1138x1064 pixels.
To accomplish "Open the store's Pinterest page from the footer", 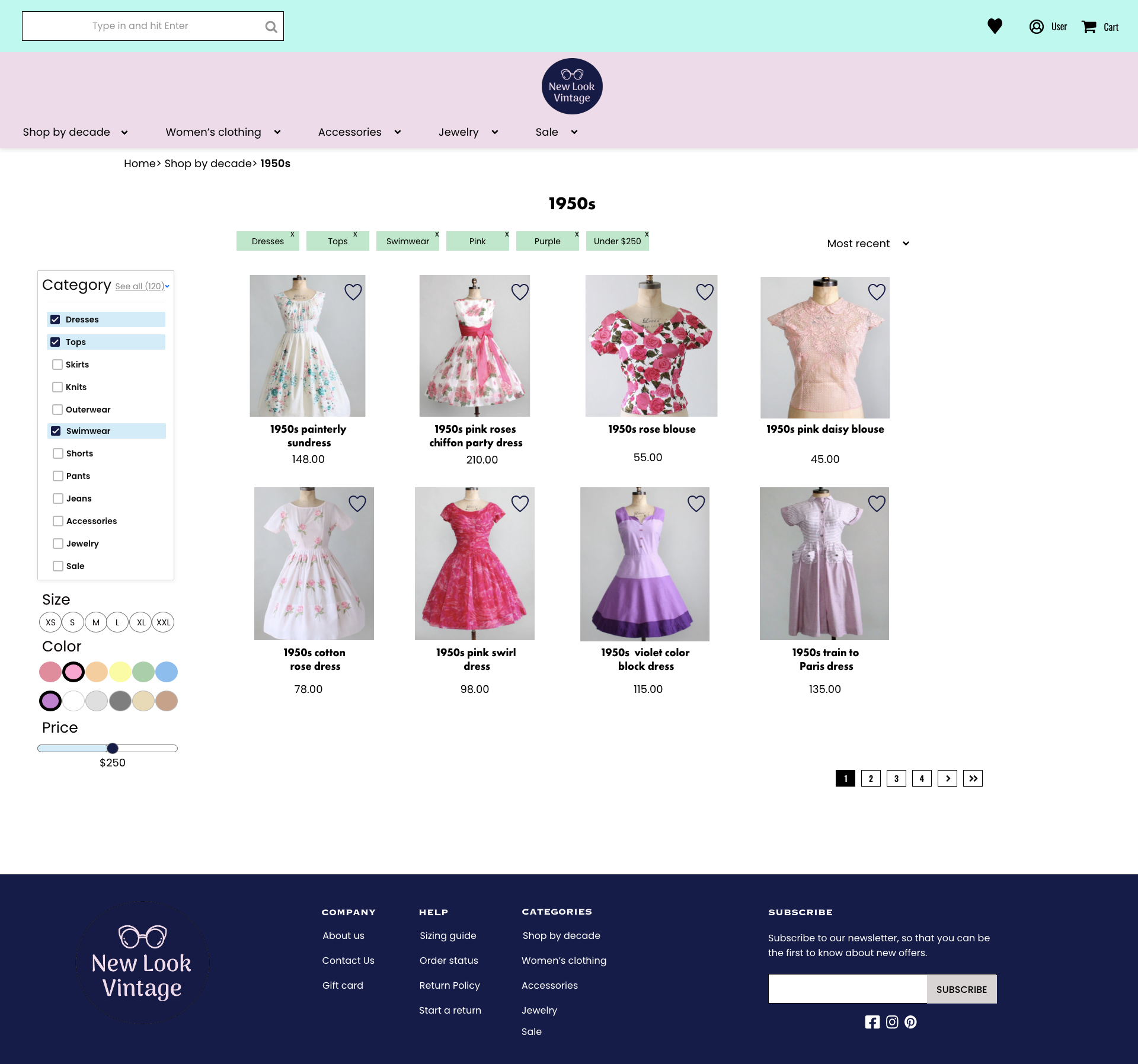I will coord(911,1021).
